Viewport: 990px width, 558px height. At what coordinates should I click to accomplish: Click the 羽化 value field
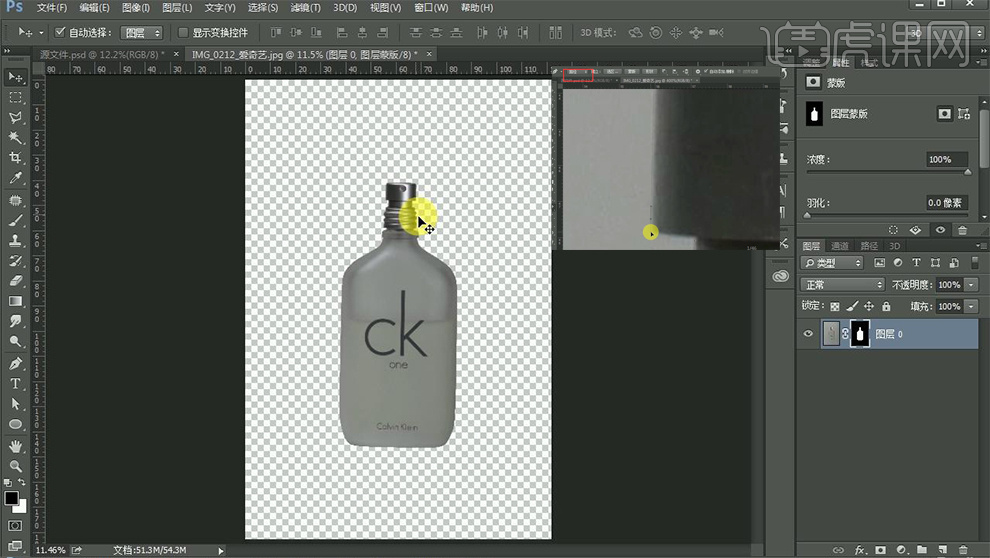point(946,203)
